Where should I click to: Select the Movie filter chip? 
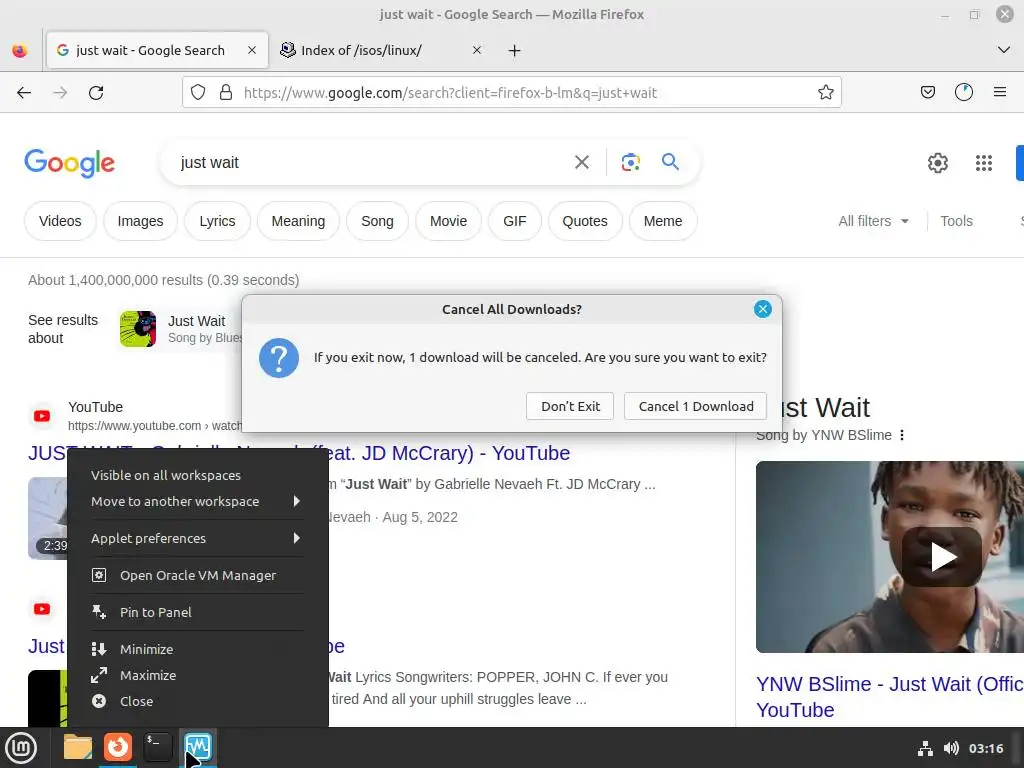tap(449, 221)
